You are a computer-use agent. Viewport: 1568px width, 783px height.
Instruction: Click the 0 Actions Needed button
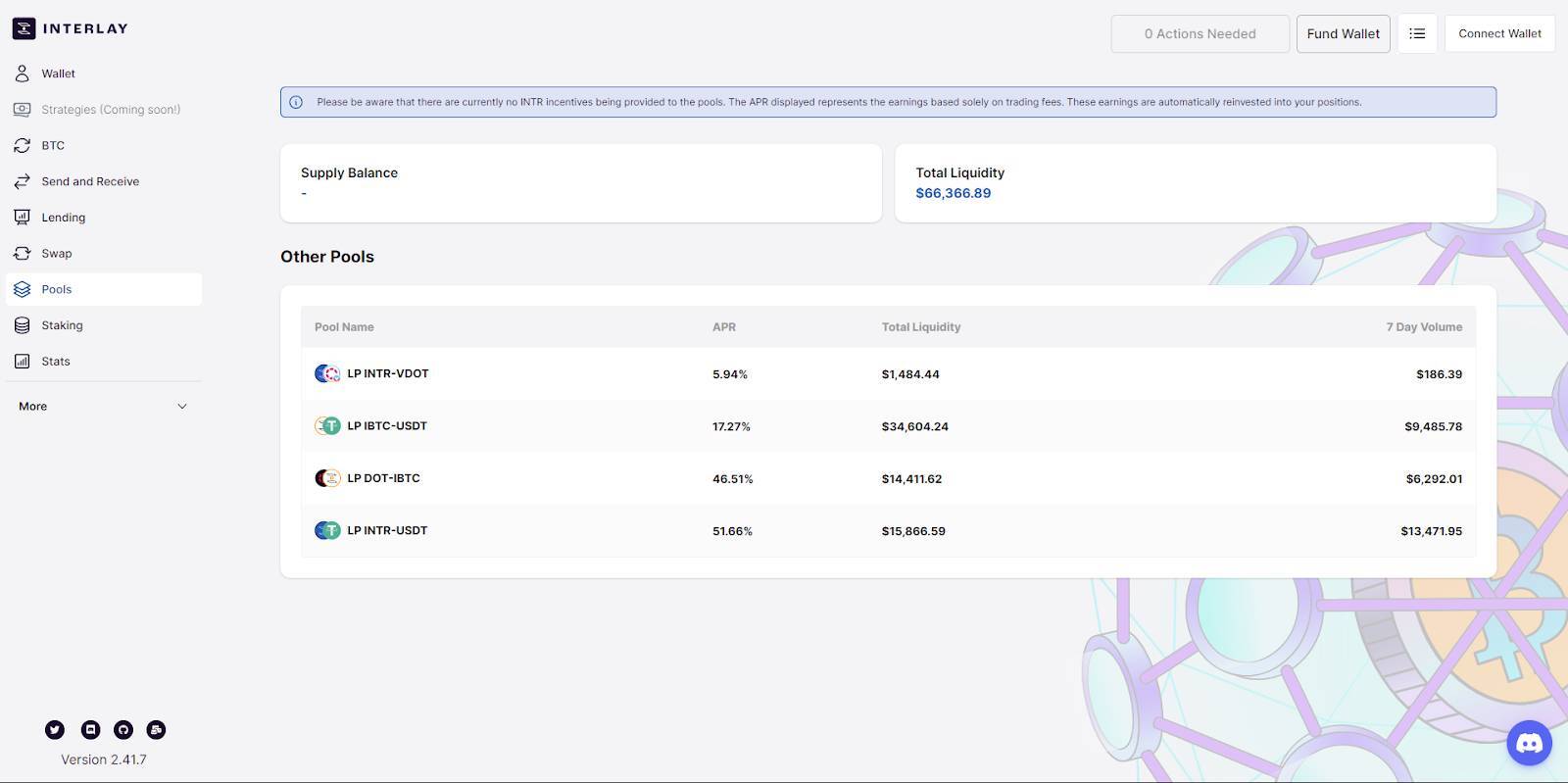click(1200, 33)
